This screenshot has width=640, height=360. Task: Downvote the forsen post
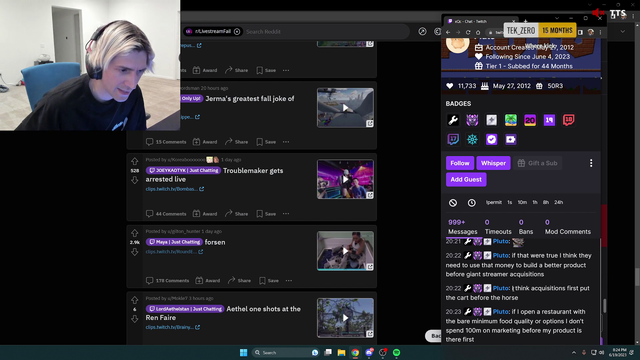[135, 252]
